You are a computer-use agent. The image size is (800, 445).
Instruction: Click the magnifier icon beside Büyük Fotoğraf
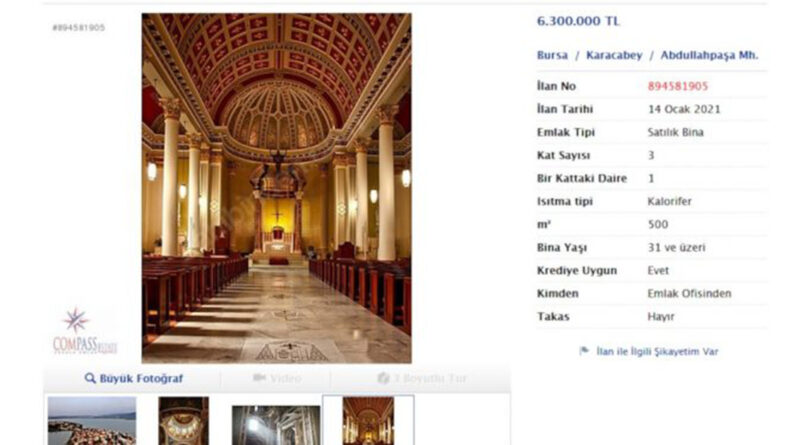90,378
